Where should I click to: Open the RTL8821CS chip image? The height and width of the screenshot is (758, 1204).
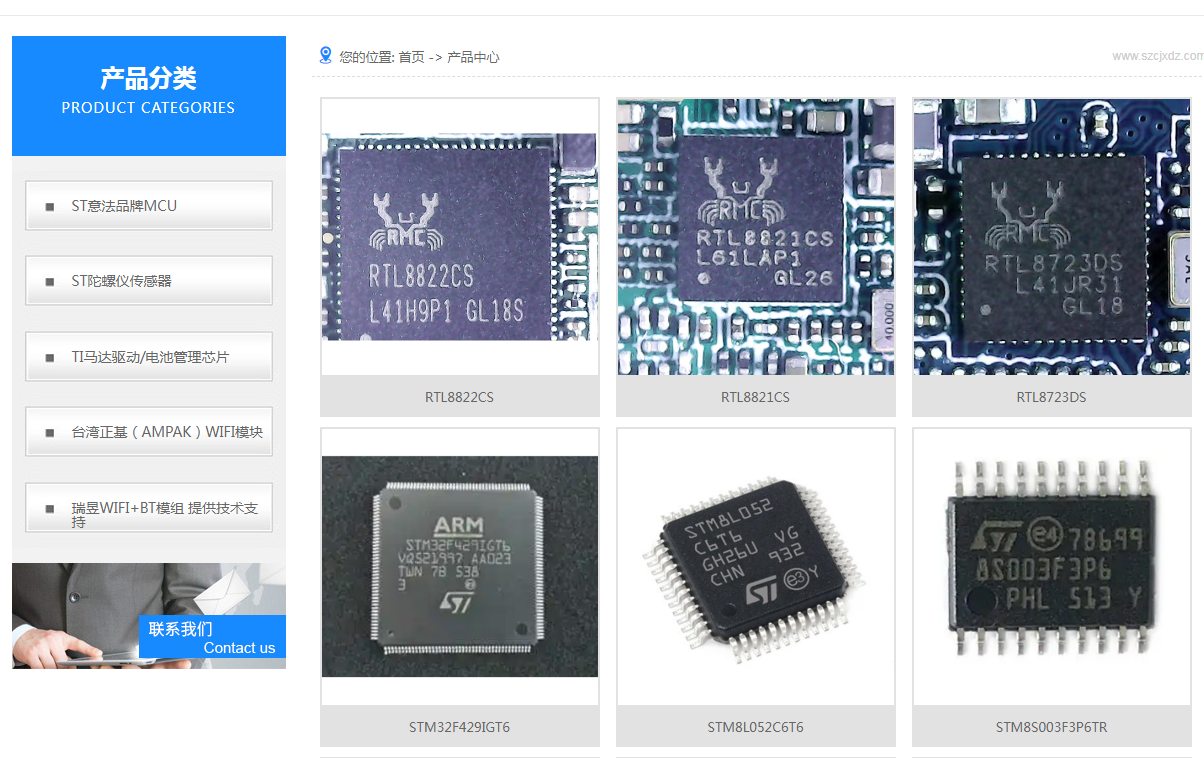point(756,237)
